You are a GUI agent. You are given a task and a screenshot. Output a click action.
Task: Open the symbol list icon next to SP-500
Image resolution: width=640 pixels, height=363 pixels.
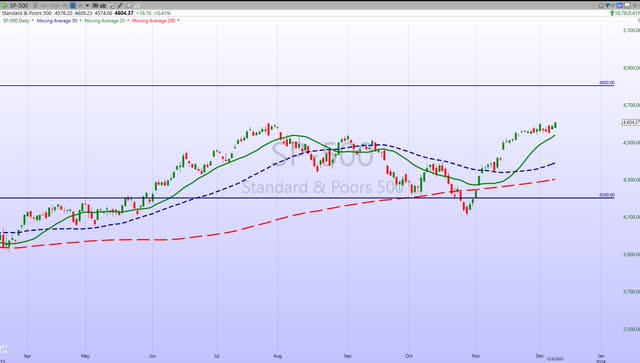(x=35, y=6)
